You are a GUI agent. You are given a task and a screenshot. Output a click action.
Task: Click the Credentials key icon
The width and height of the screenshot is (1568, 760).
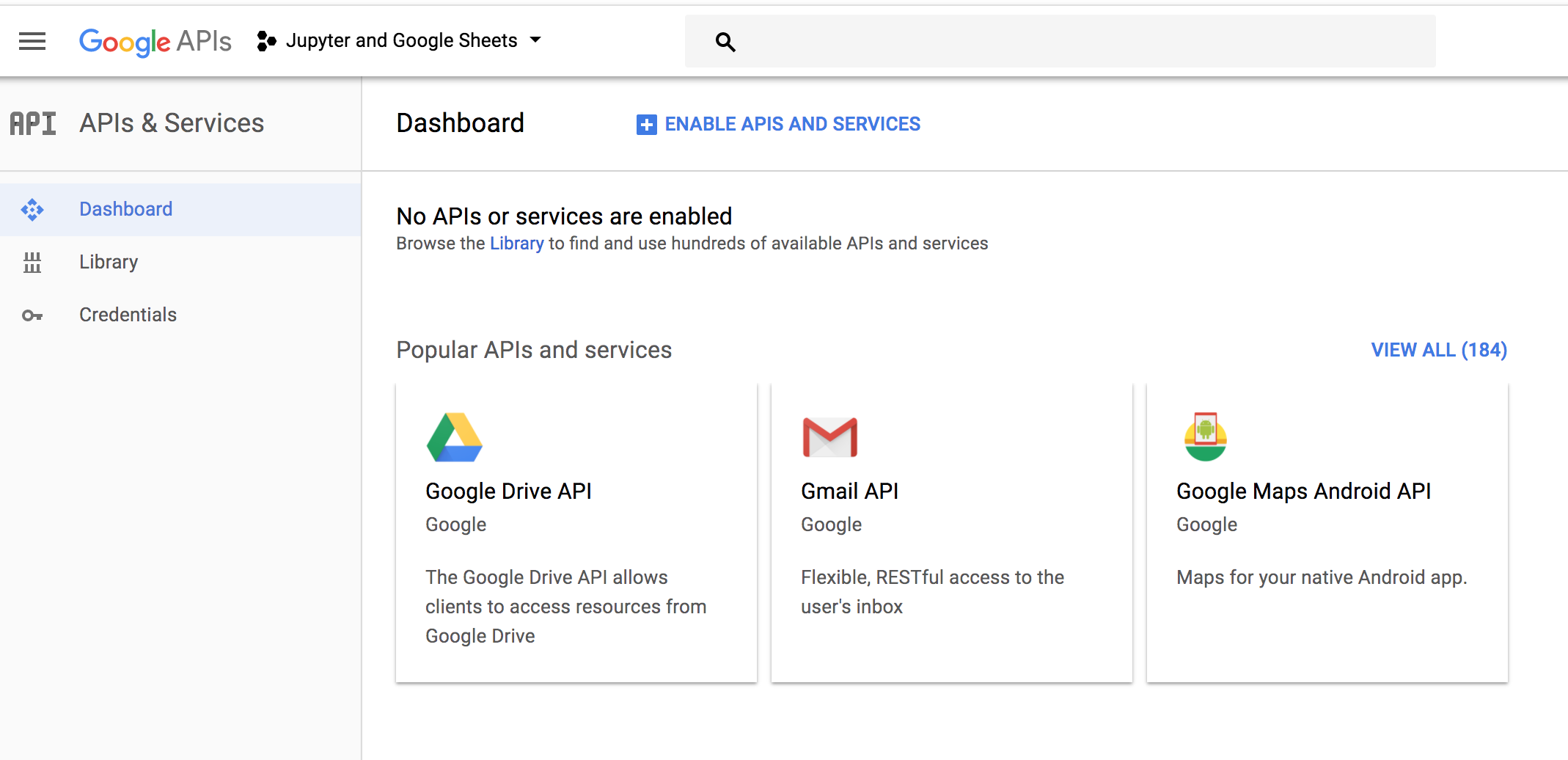click(x=32, y=315)
